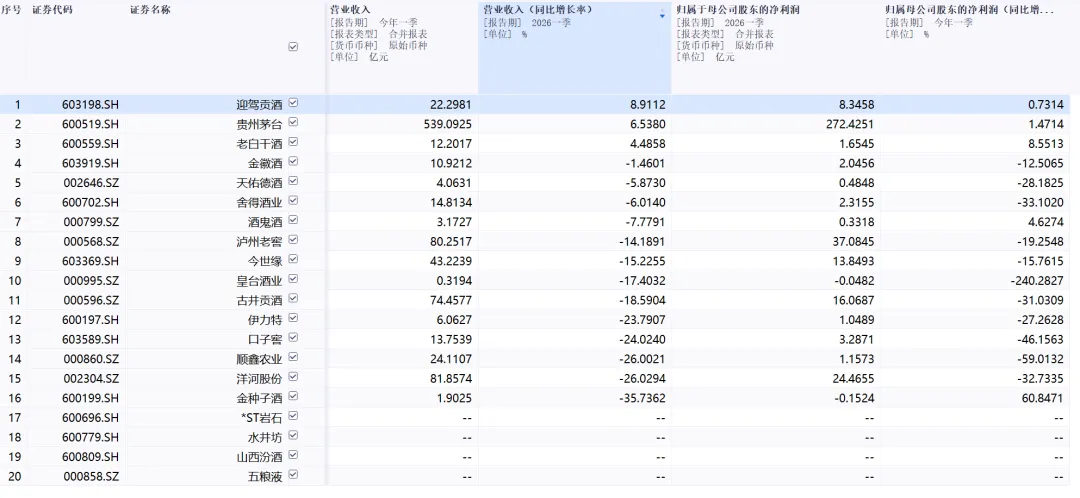
Task: Untick the checkbox beside 洋河股份
Action: tap(293, 377)
